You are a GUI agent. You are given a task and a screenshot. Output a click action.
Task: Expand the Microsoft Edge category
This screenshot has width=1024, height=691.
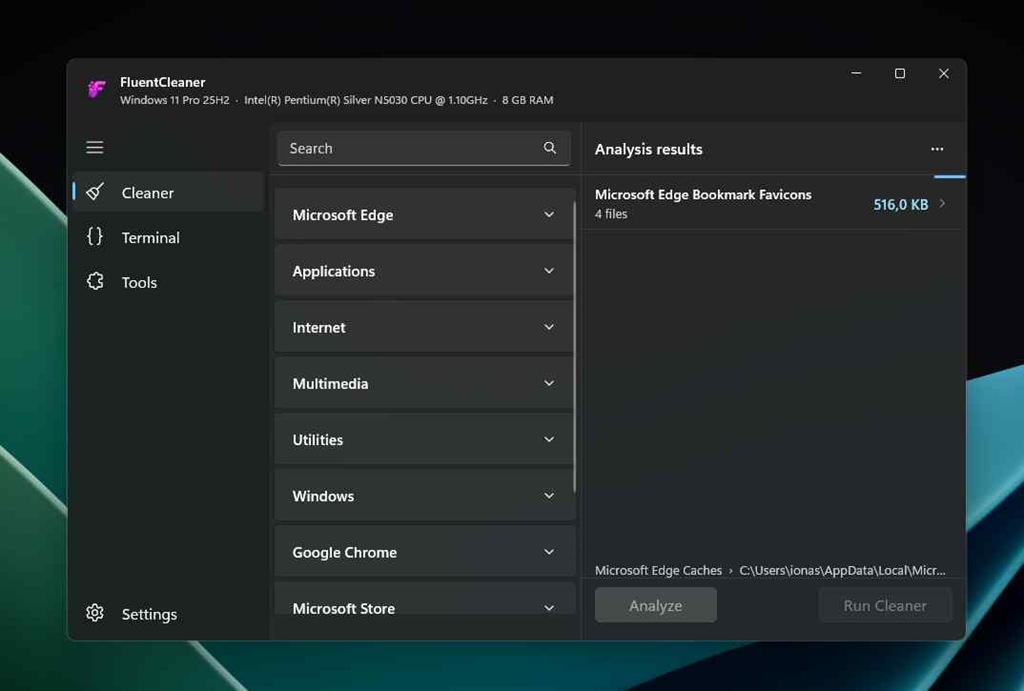(x=424, y=215)
